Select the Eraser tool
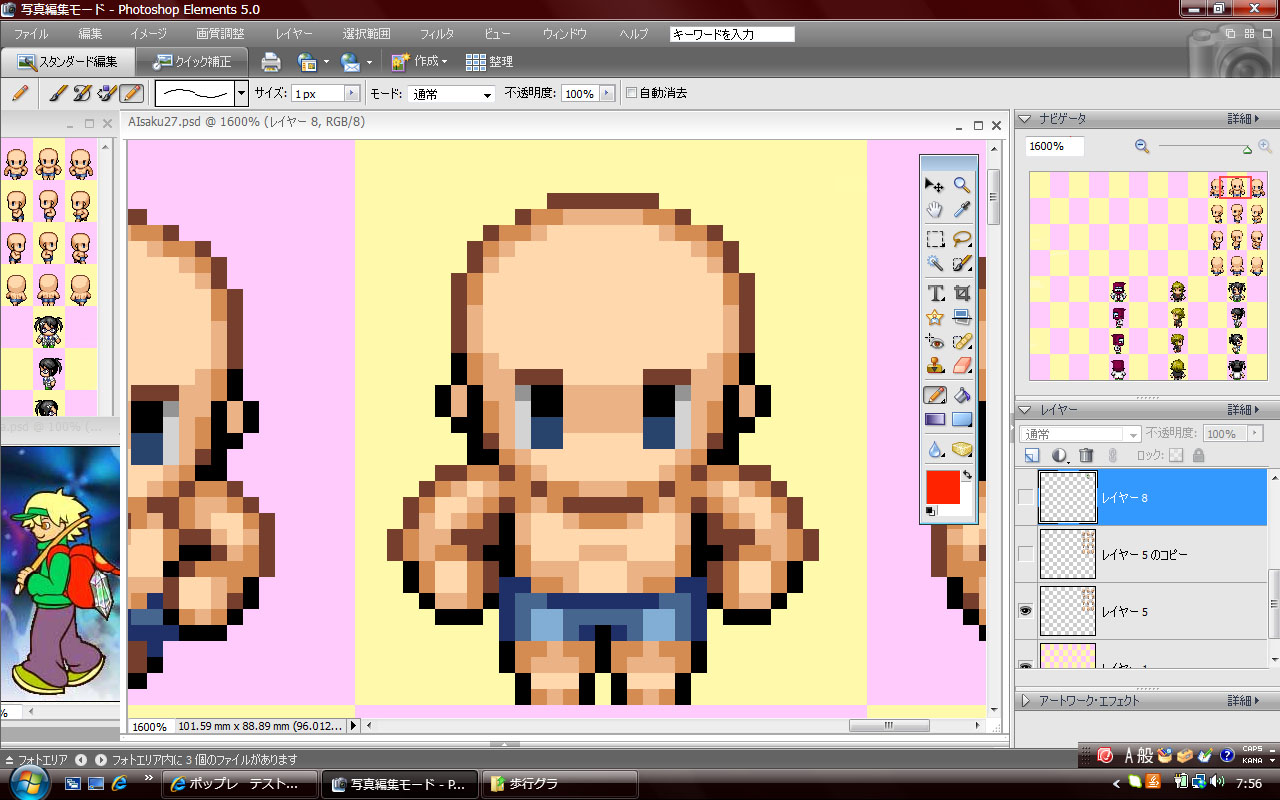 coord(962,366)
